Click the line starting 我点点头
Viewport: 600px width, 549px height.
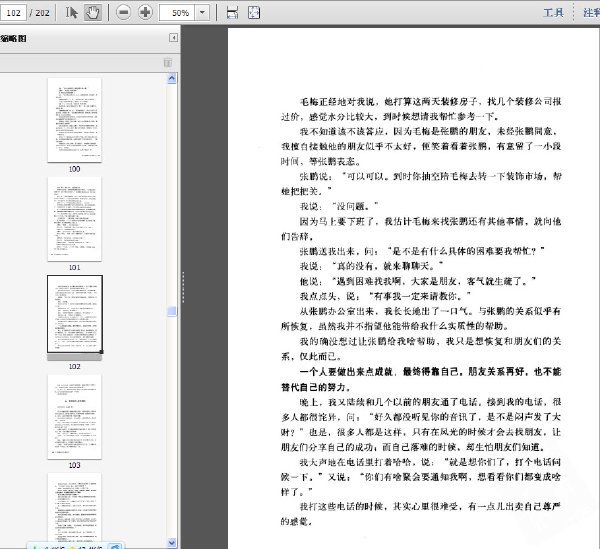[x=385, y=296]
